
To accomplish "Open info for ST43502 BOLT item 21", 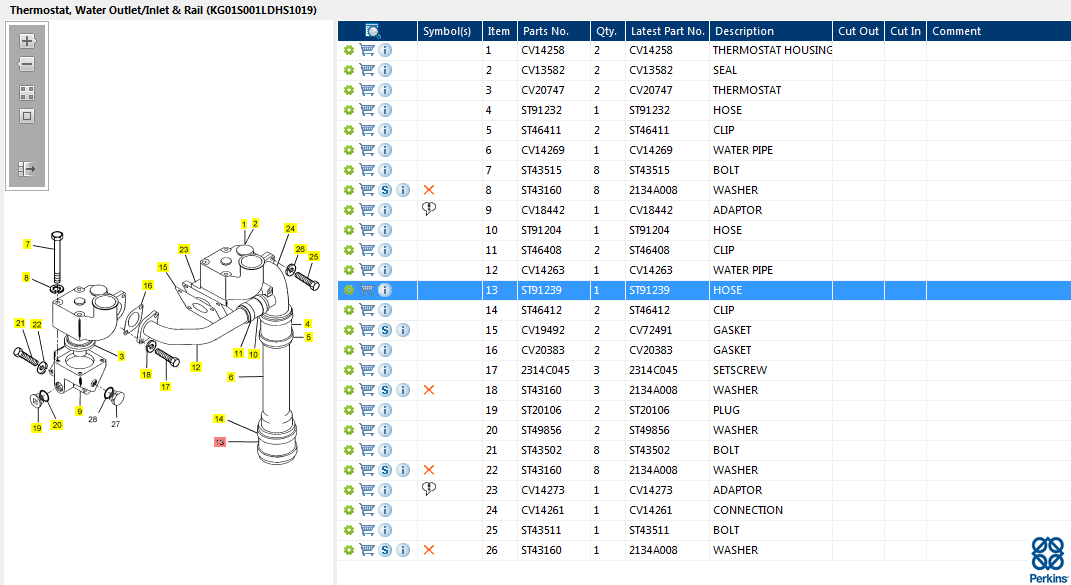I will pyautogui.click(x=385, y=450).
